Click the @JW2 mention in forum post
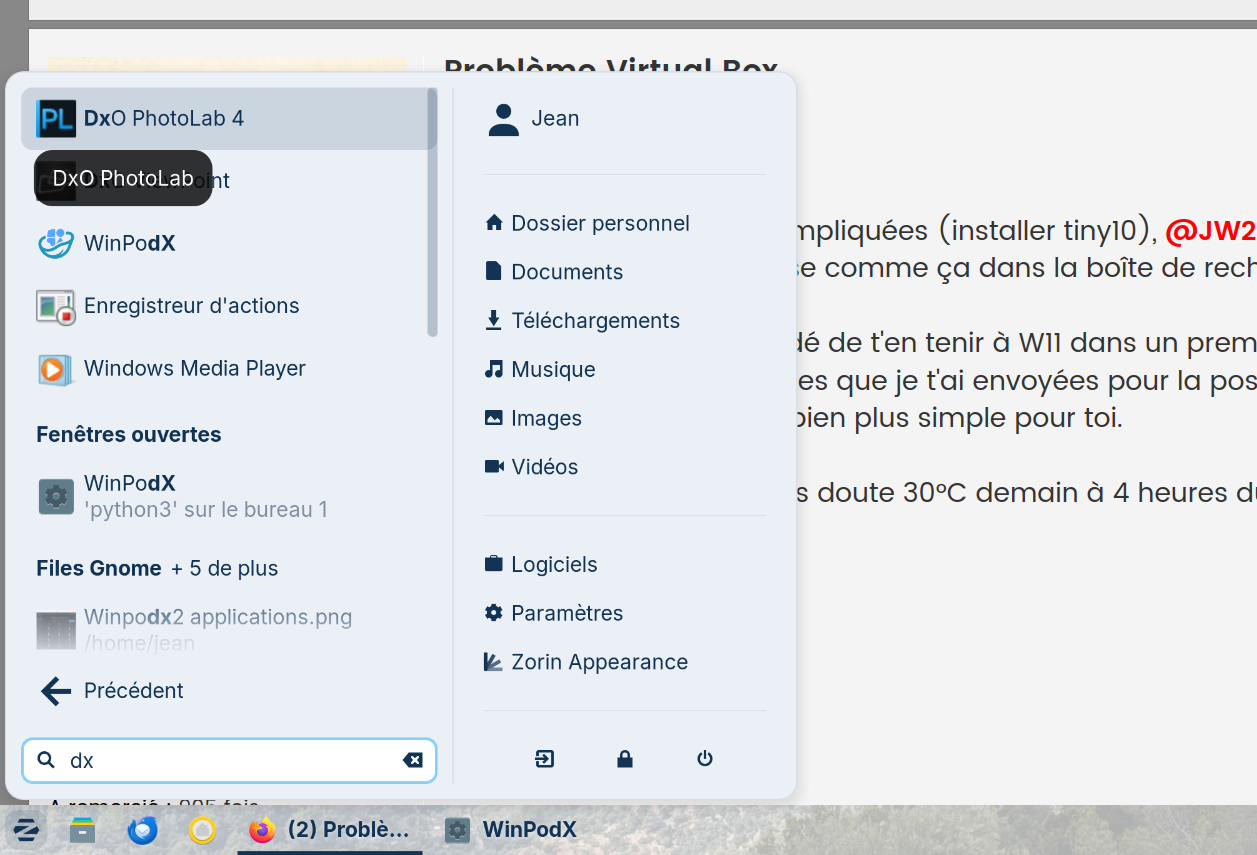The height and width of the screenshot is (855, 1257). 1210,232
